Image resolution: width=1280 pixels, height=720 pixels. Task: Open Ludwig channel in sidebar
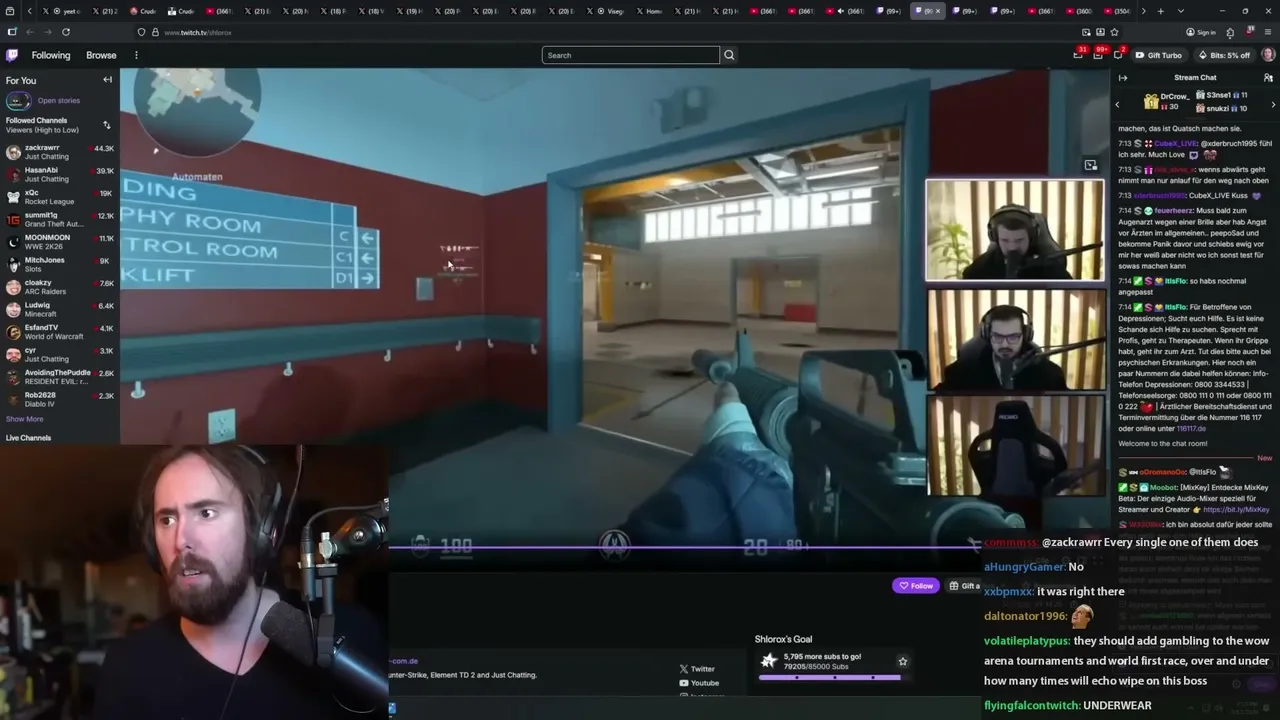coord(59,309)
